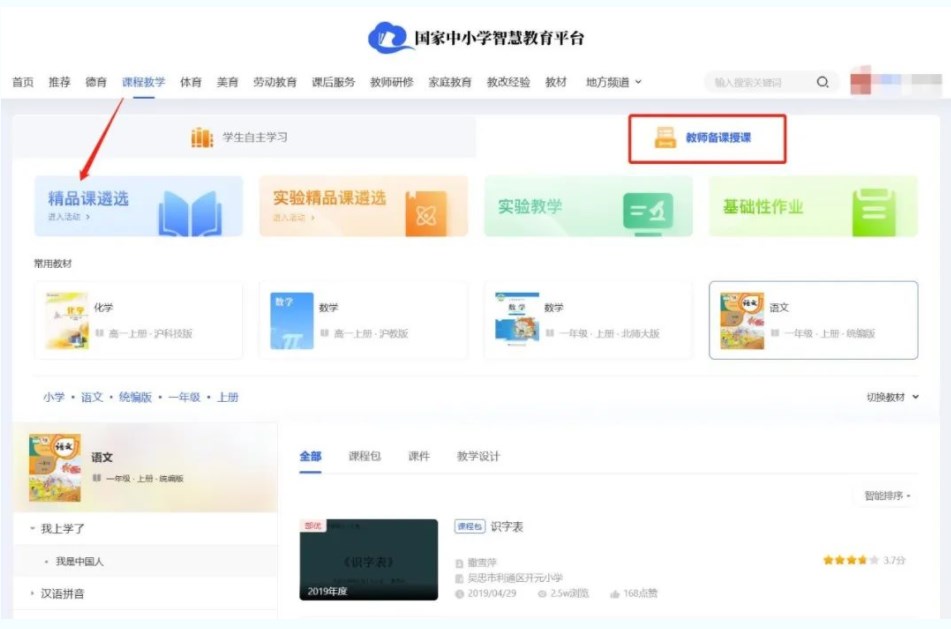This screenshot has height=629, width=951.
Task: Click breadcrumb 一年级
Action: (x=184, y=397)
